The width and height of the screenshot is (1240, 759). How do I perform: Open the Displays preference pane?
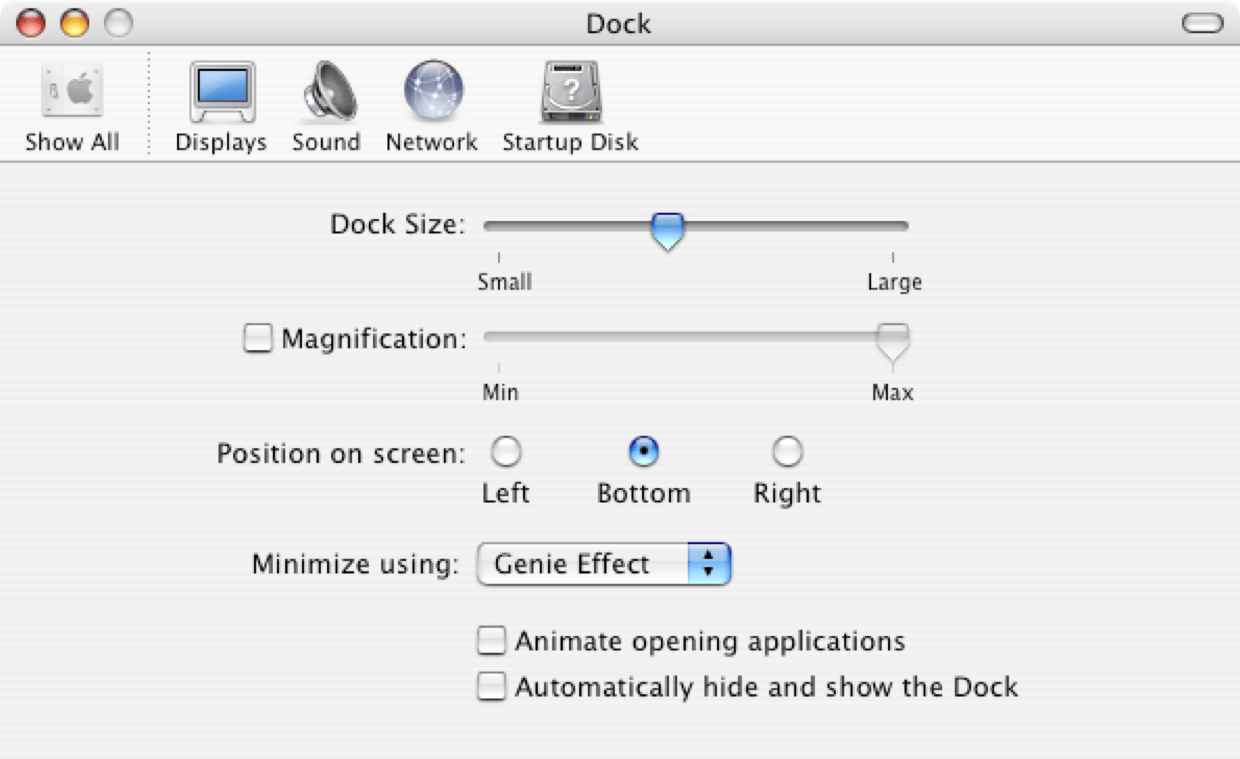(221, 108)
